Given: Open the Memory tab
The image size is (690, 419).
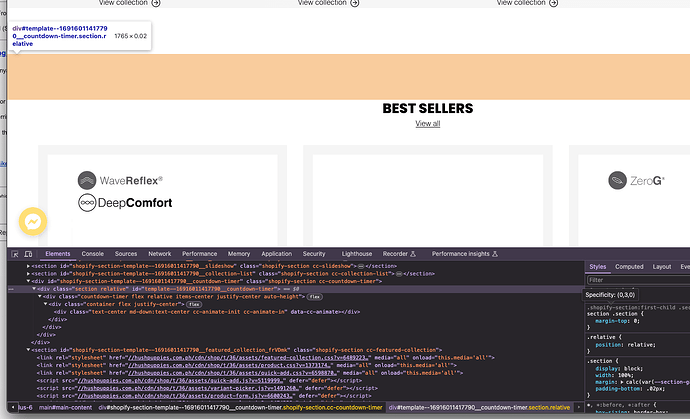Looking at the screenshot, I should click(x=239, y=254).
